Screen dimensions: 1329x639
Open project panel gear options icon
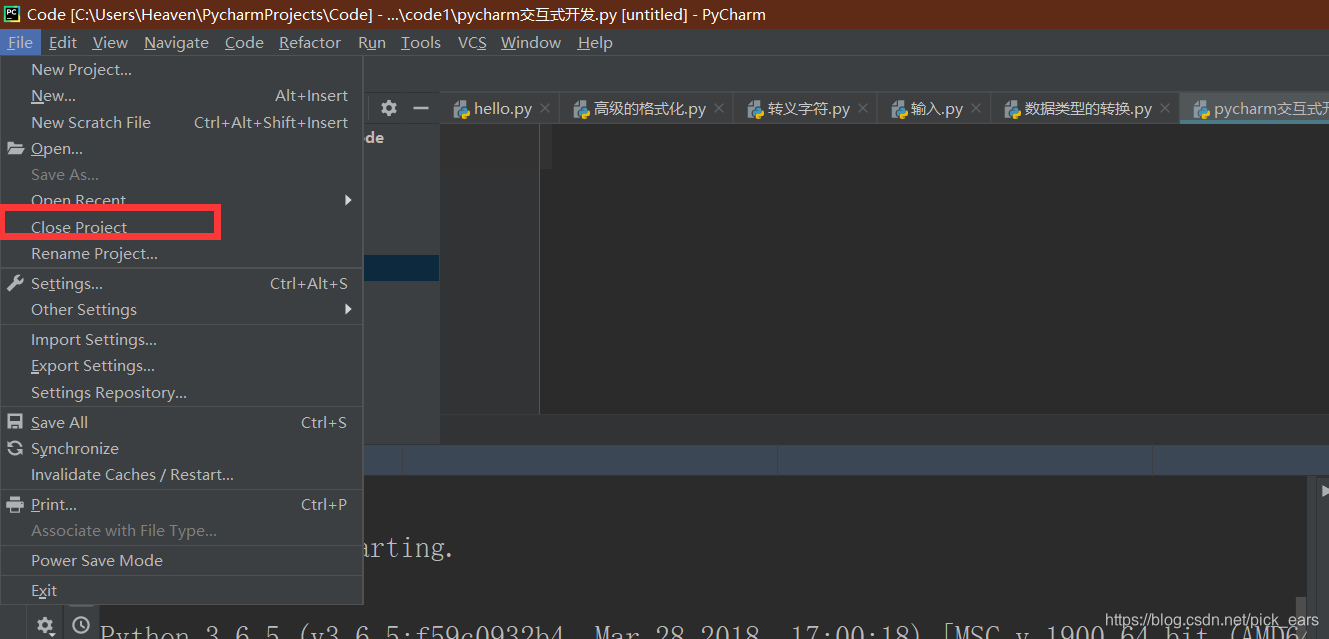tap(389, 108)
